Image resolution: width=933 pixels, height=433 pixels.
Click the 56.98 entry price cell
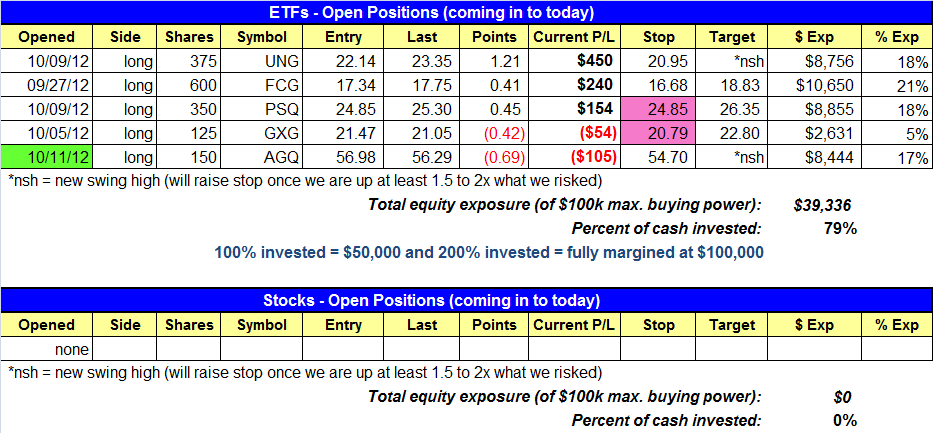[341, 156]
